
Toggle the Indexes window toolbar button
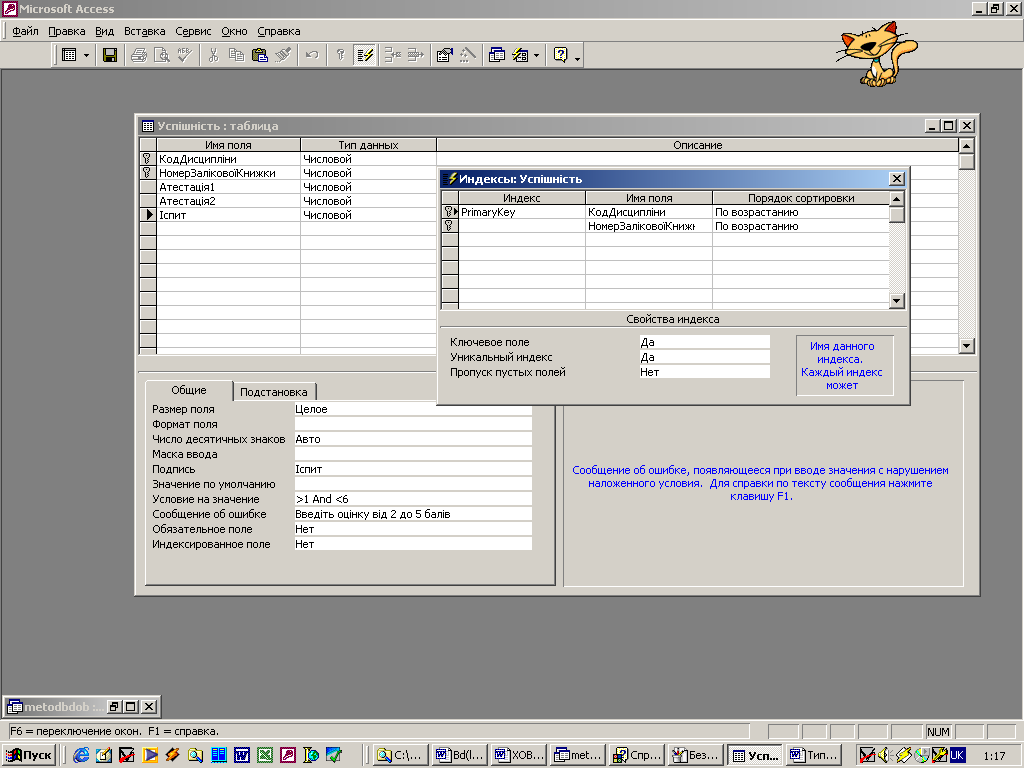click(x=365, y=56)
